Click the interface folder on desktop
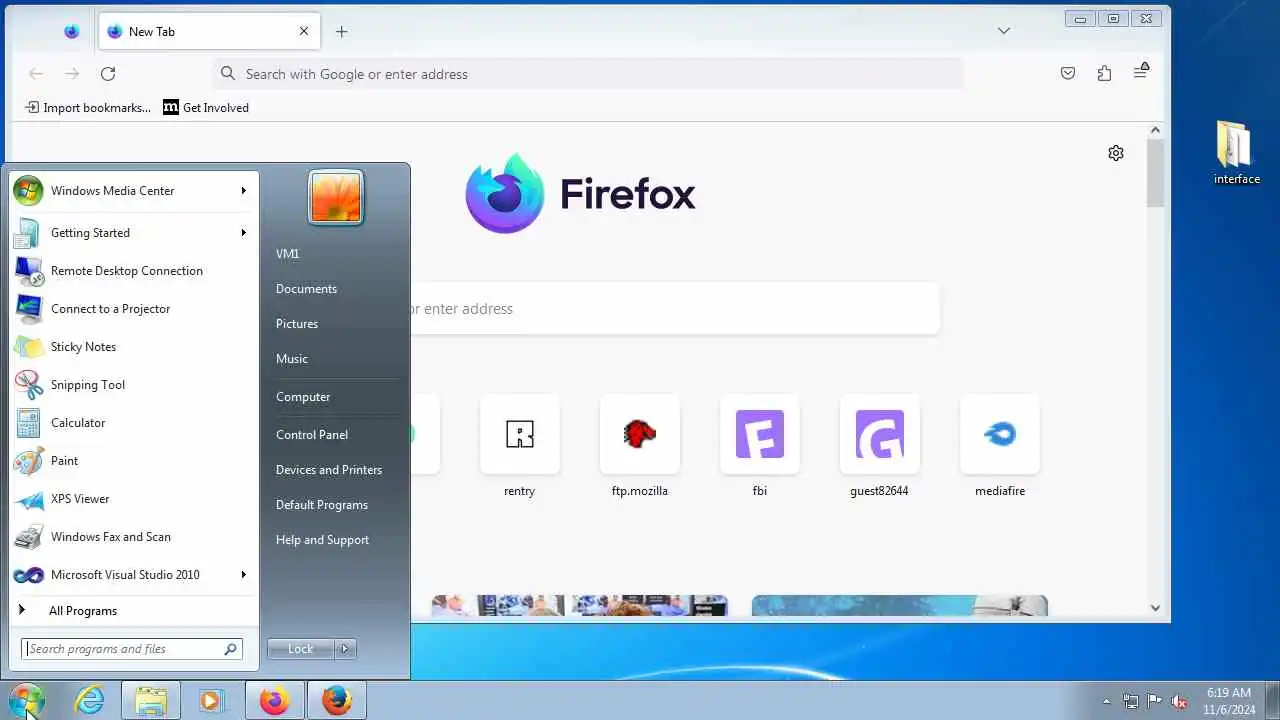1280x720 pixels. tap(1236, 152)
